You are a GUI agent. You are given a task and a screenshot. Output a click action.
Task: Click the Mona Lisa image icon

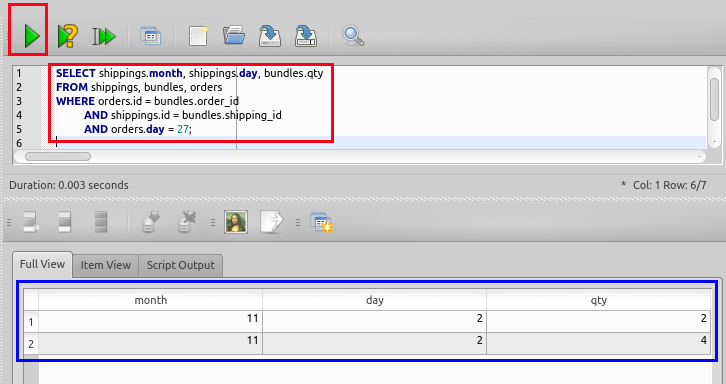[x=236, y=222]
